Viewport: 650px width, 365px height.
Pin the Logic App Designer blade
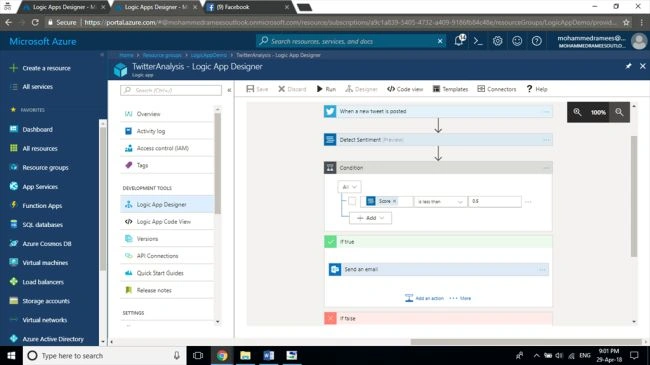tap(628, 66)
